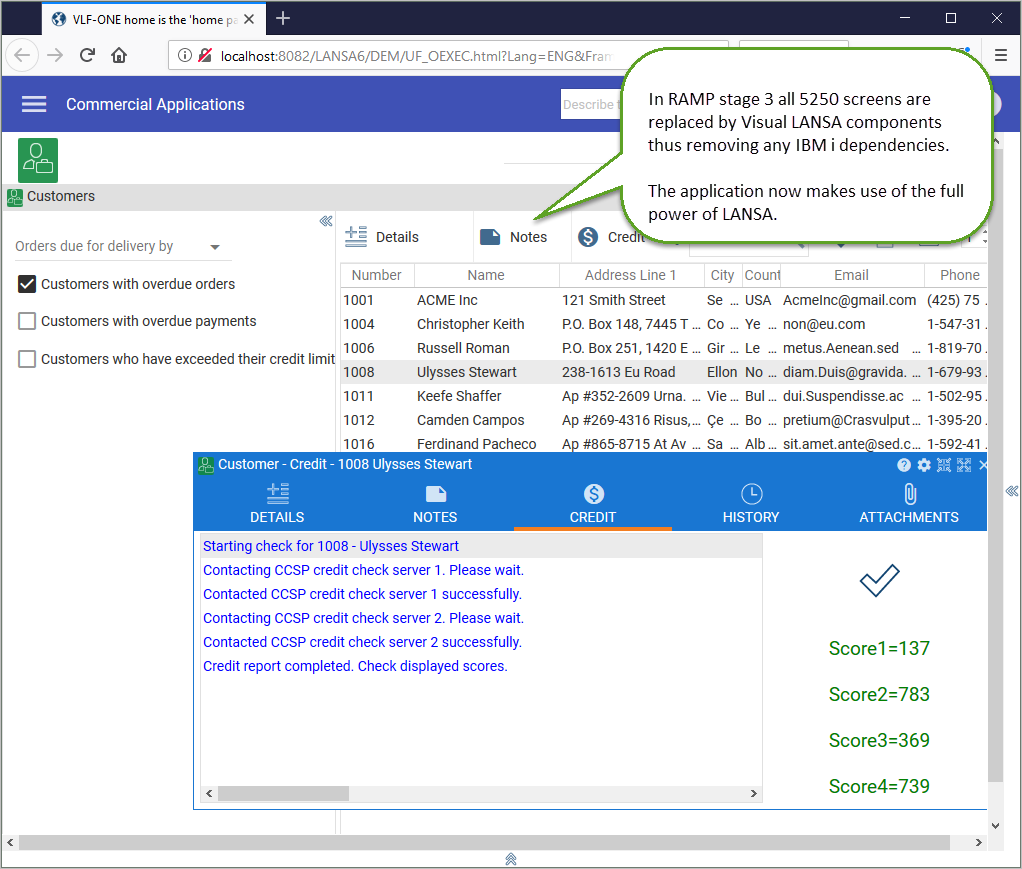Click the green Customers business object icon
This screenshot has height=869, width=1022.
coord(38,160)
